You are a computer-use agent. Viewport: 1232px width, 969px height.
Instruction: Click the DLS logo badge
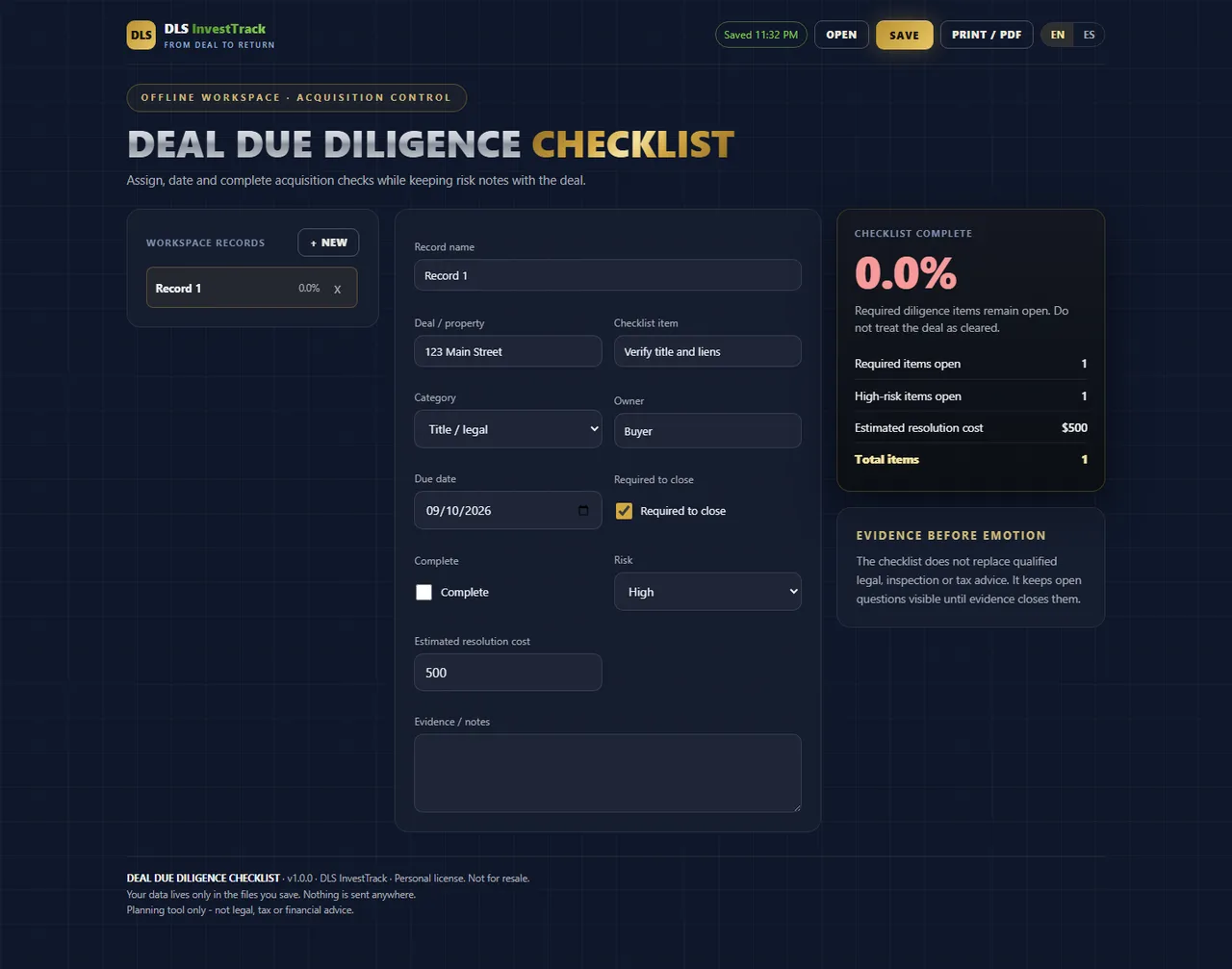(141, 36)
